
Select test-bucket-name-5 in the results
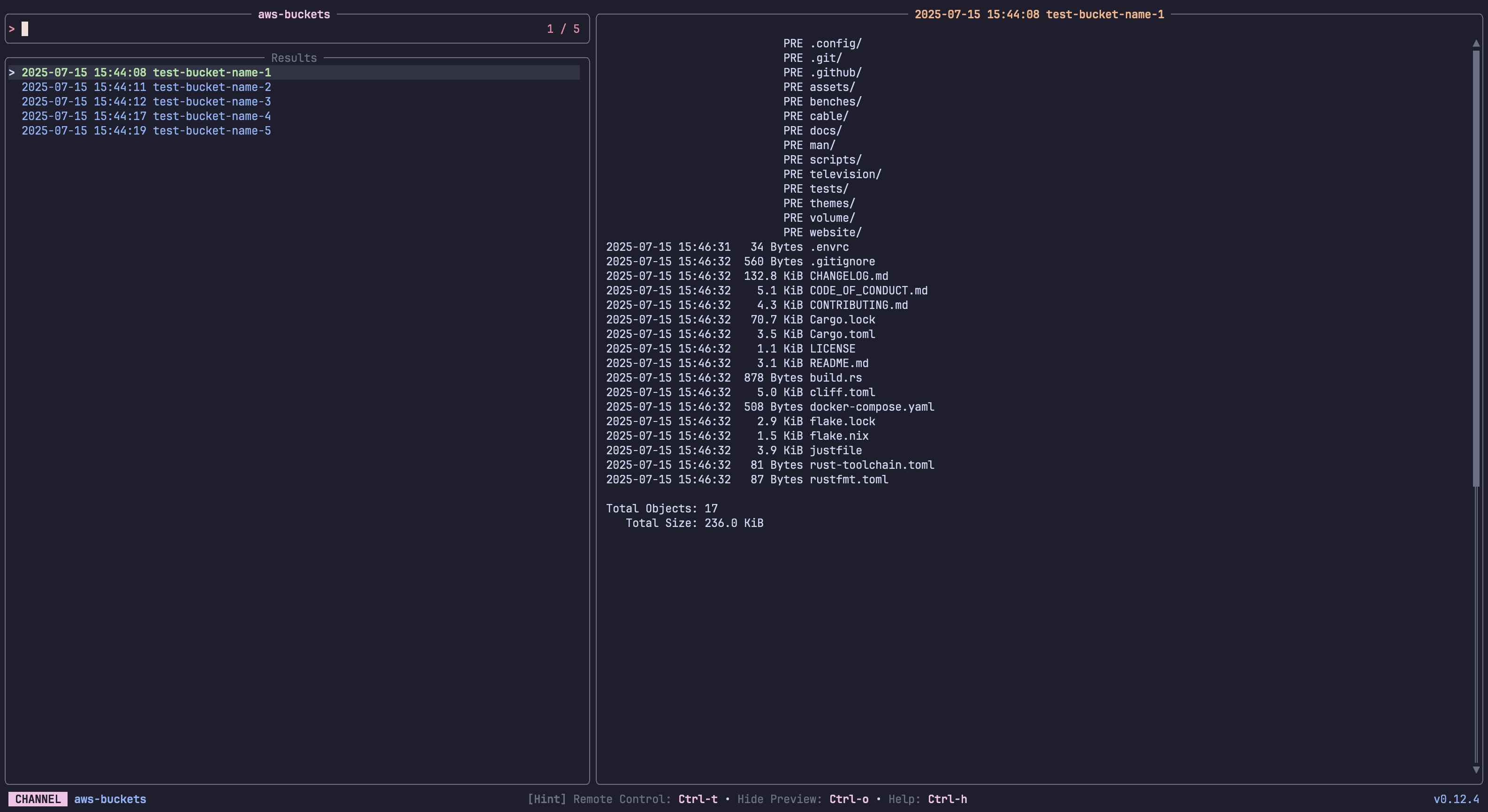(146, 130)
